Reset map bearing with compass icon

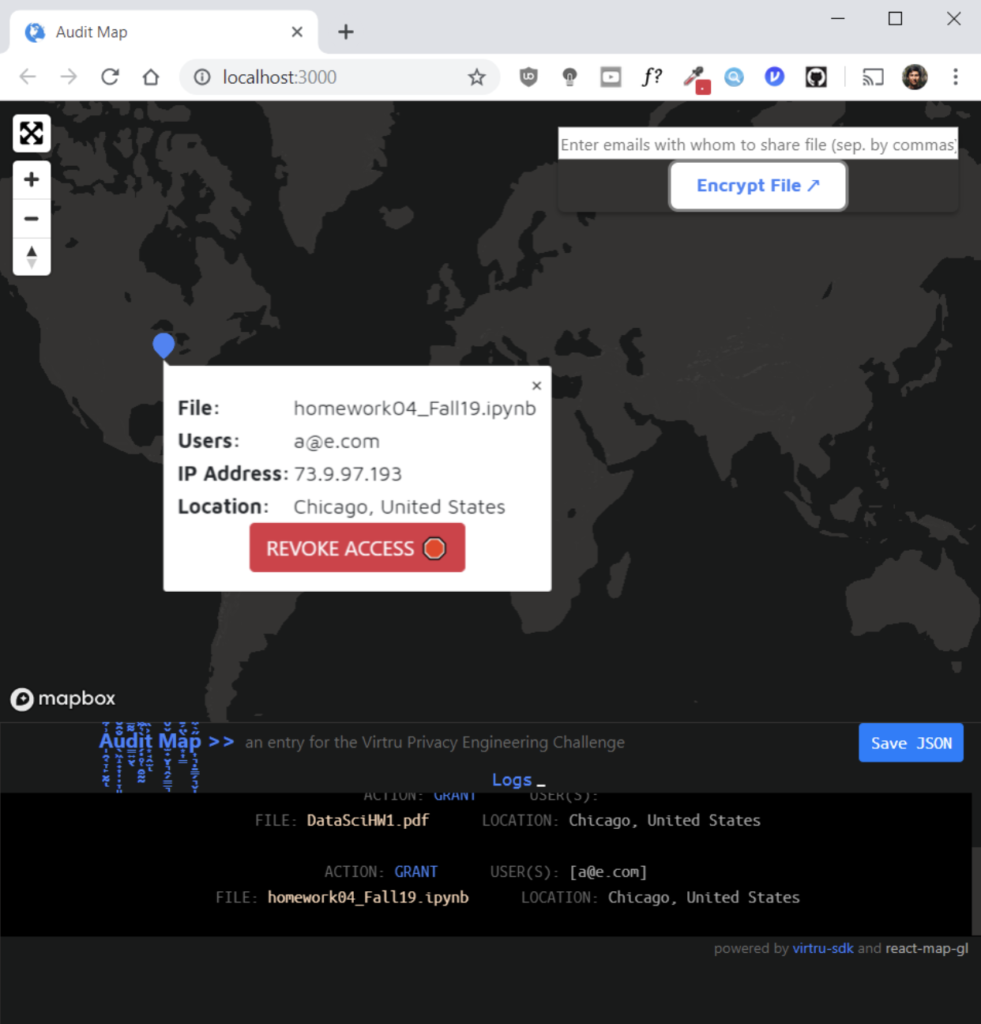[x=31, y=256]
